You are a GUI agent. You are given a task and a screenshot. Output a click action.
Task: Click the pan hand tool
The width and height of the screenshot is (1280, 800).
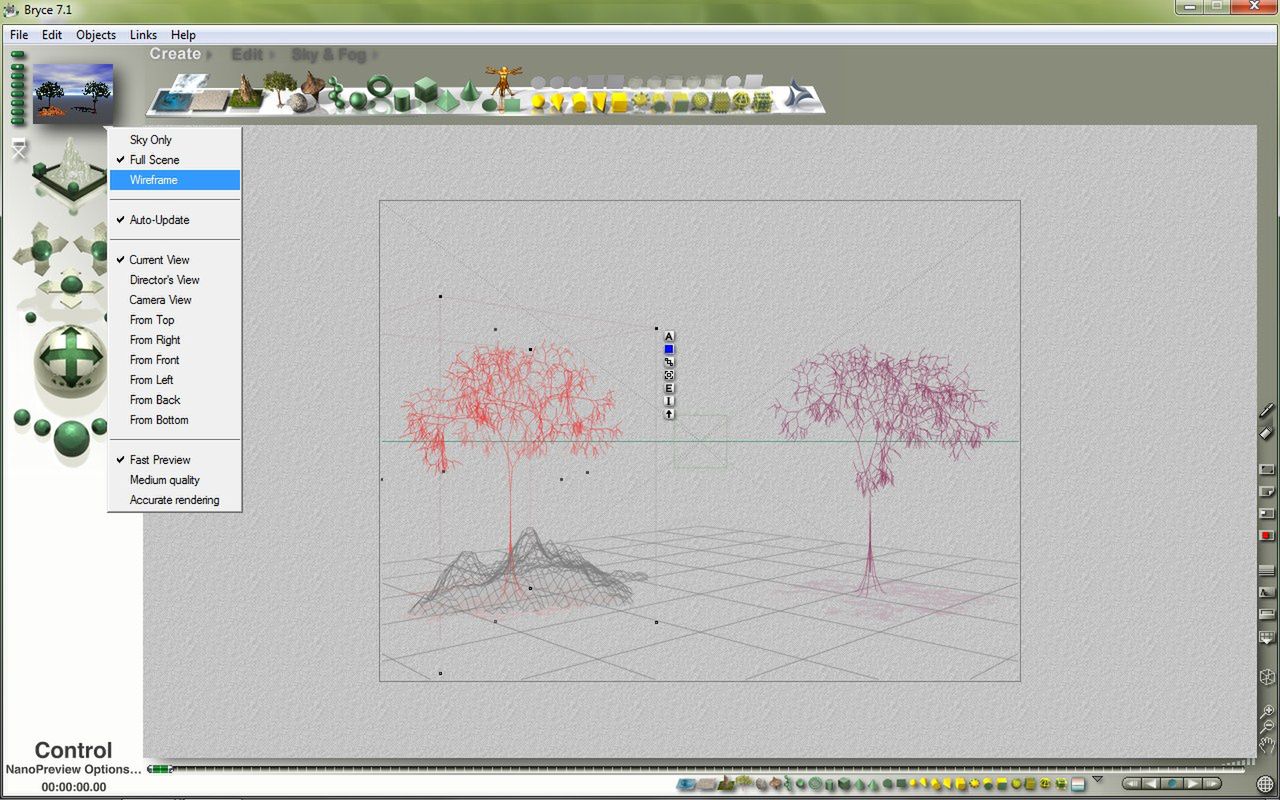(x=1267, y=744)
